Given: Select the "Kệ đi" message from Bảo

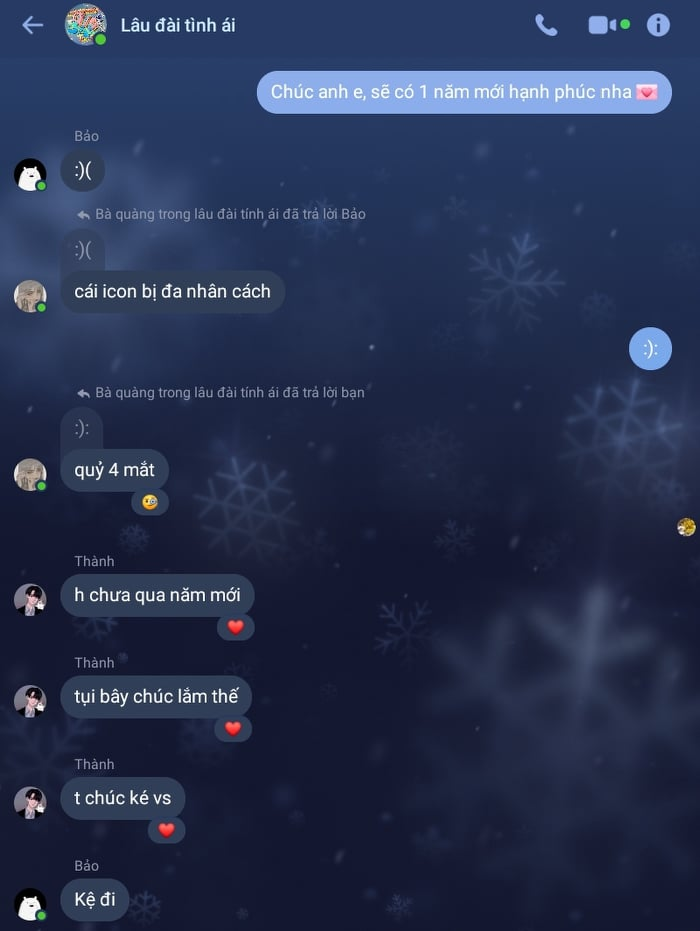Looking at the screenshot, I should (x=95, y=900).
